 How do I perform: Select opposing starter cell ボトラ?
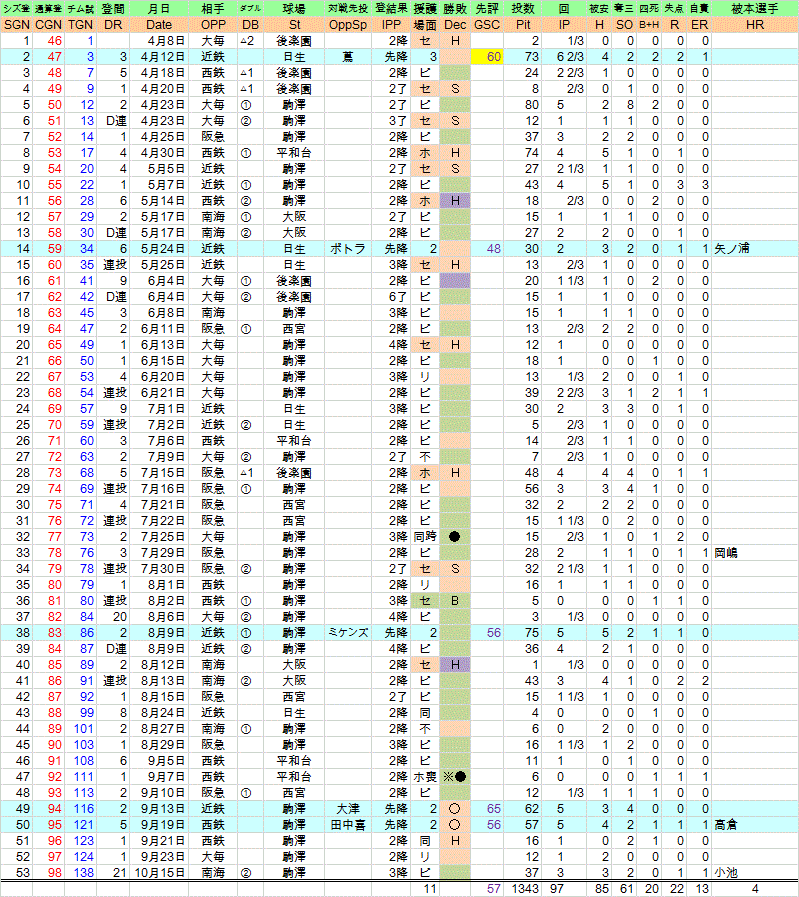(x=348, y=249)
